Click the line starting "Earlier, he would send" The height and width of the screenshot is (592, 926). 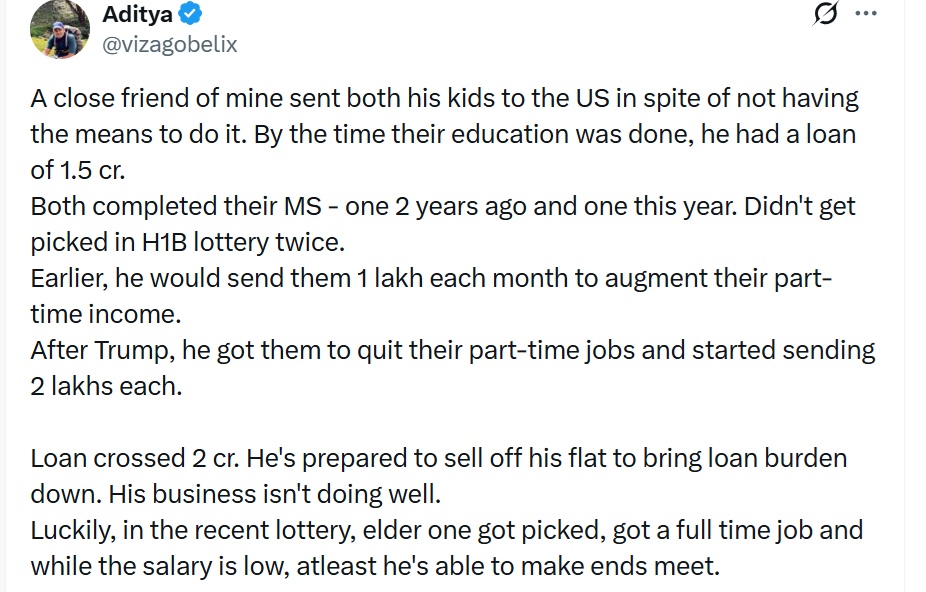pos(430,279)
